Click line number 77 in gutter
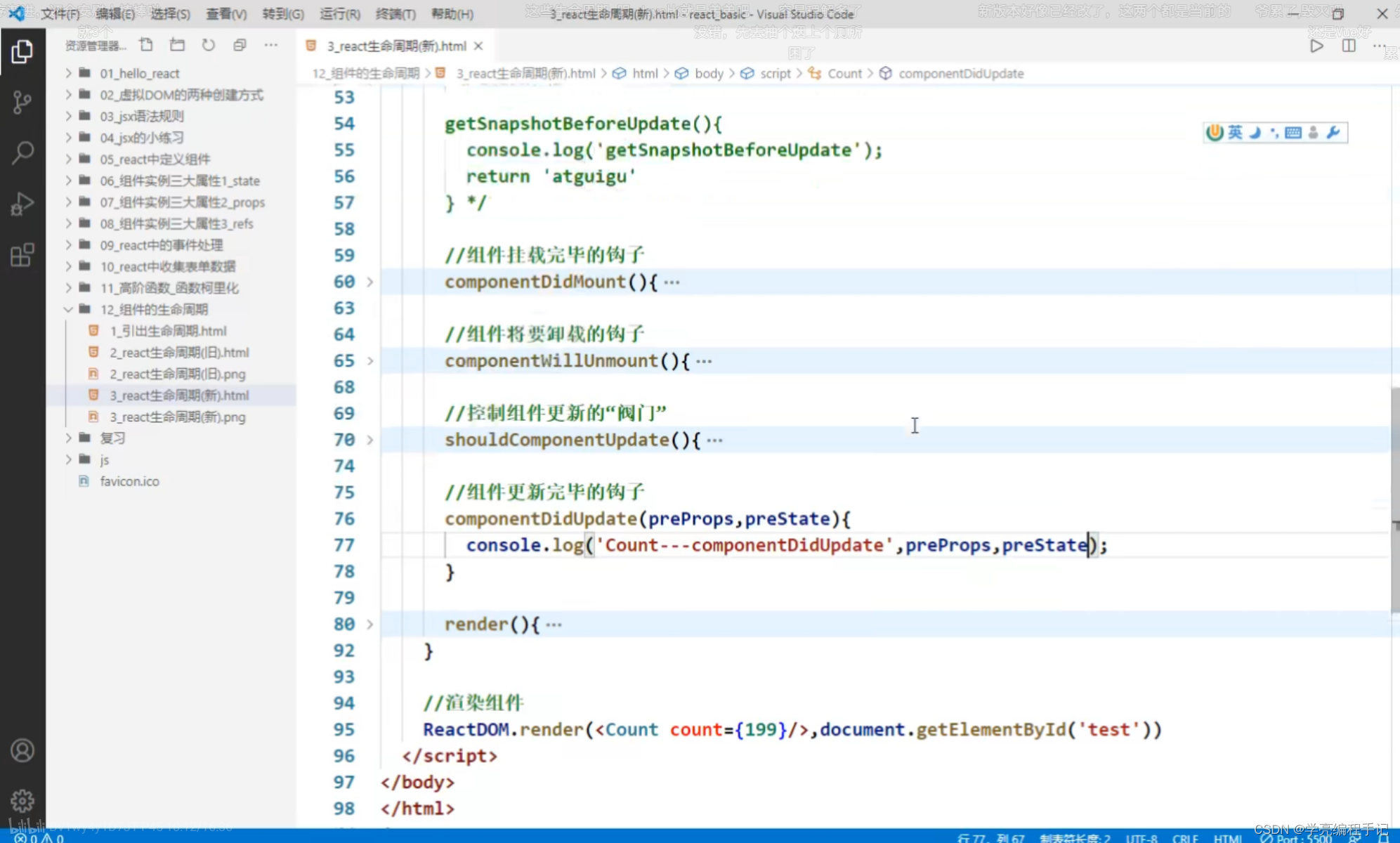The width and height of the screenshot is (1400, 843). point(344,545)
